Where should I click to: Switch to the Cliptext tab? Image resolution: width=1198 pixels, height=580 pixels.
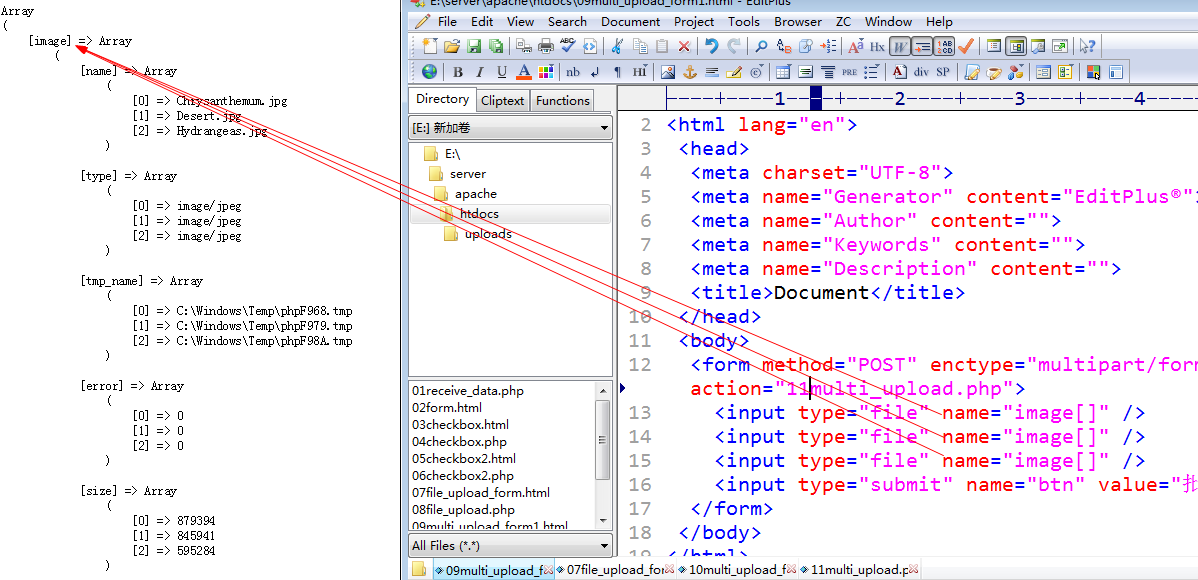coord(503,100)
